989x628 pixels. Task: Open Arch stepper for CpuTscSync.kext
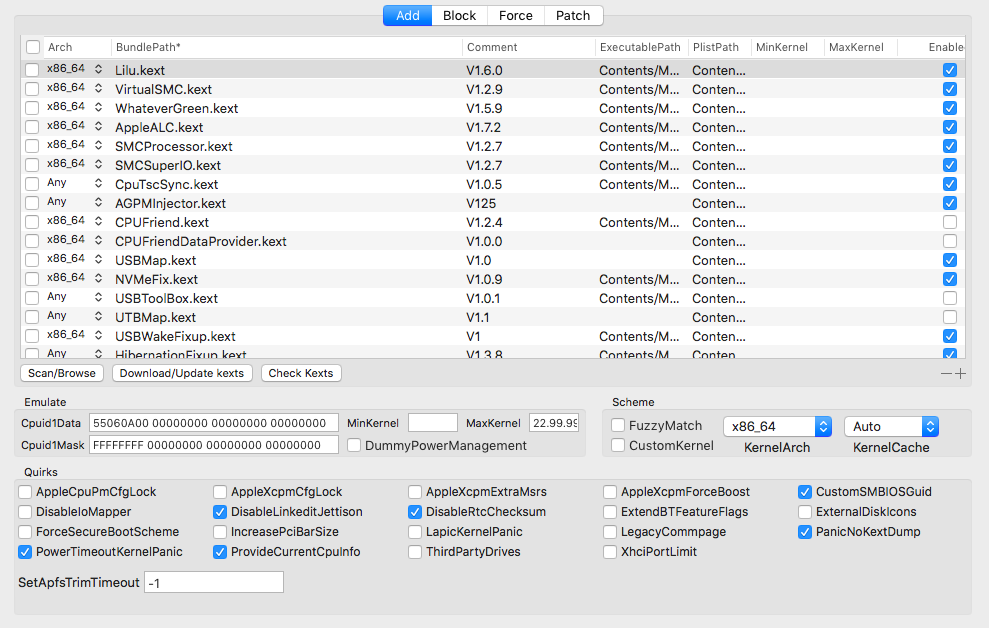pyautogui.click(x=98, y=183)
